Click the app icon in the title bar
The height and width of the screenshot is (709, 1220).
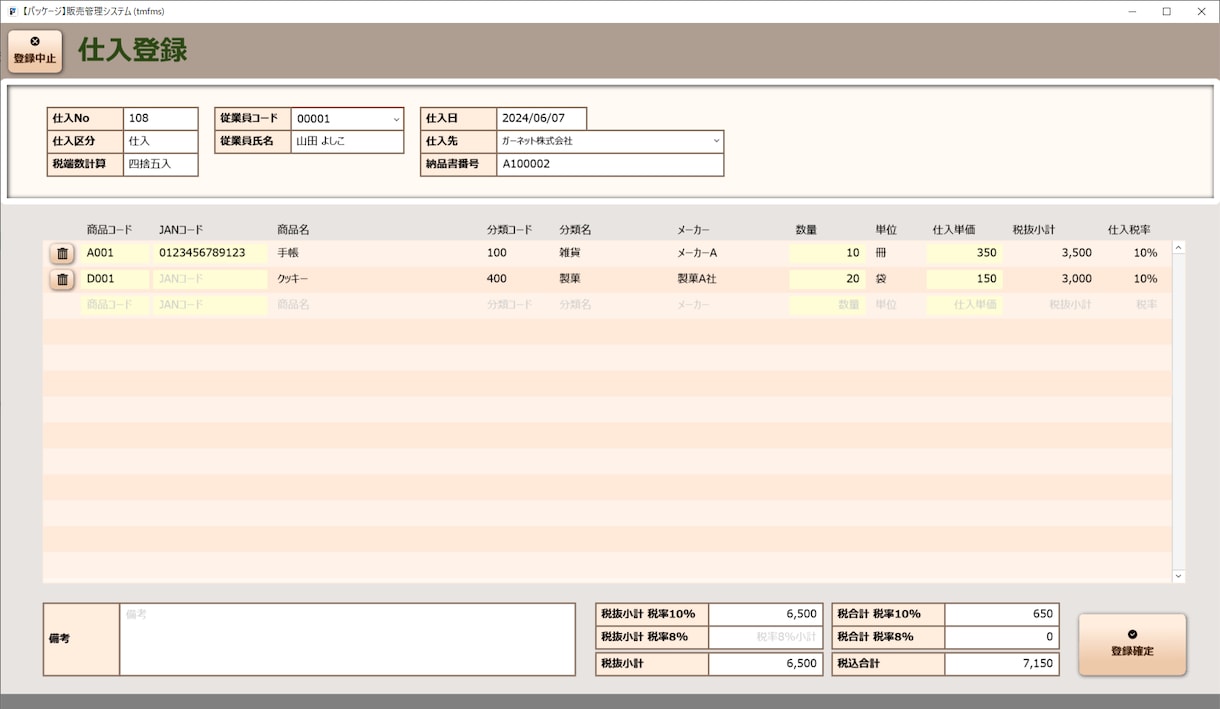[x=11, y=11]
